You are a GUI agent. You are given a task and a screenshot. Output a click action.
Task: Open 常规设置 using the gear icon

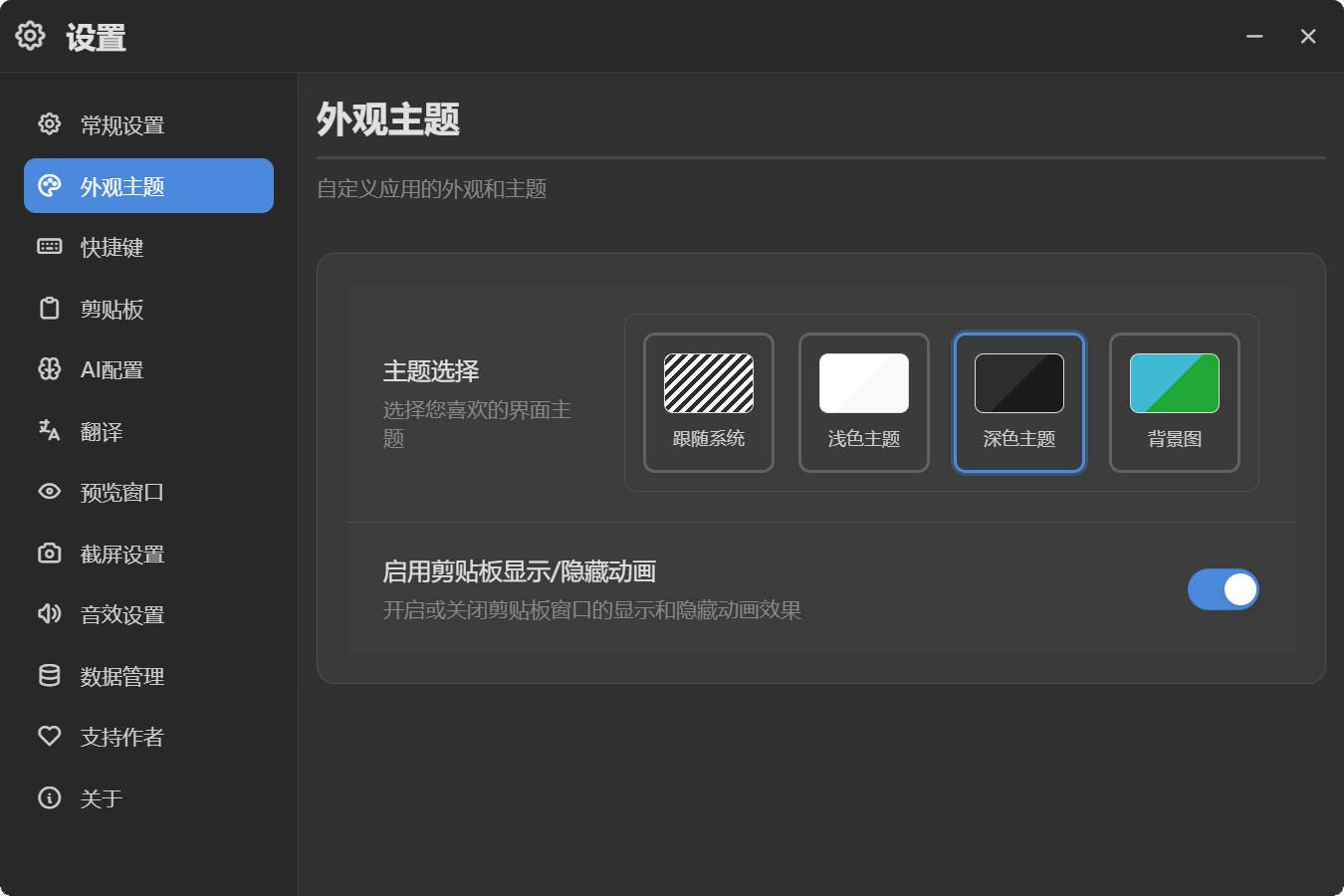(49, 123)
